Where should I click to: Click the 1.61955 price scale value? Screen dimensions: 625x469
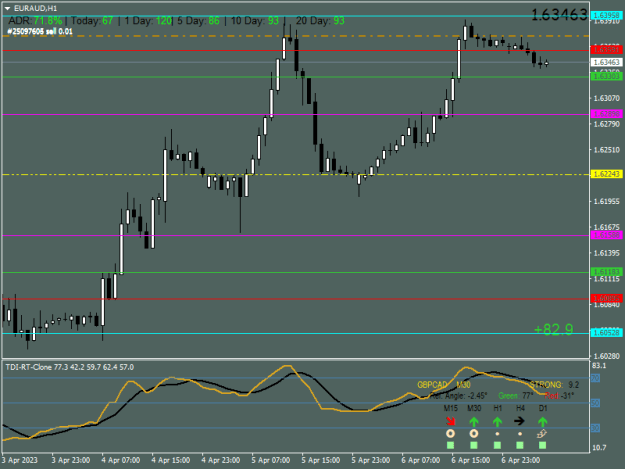[x=607, y=201]
